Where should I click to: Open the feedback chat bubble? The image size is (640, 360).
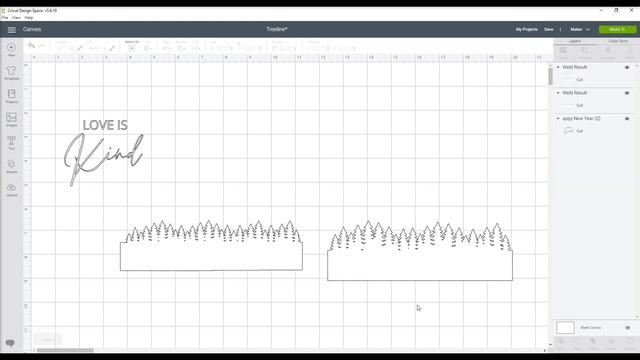coord(10,343)
